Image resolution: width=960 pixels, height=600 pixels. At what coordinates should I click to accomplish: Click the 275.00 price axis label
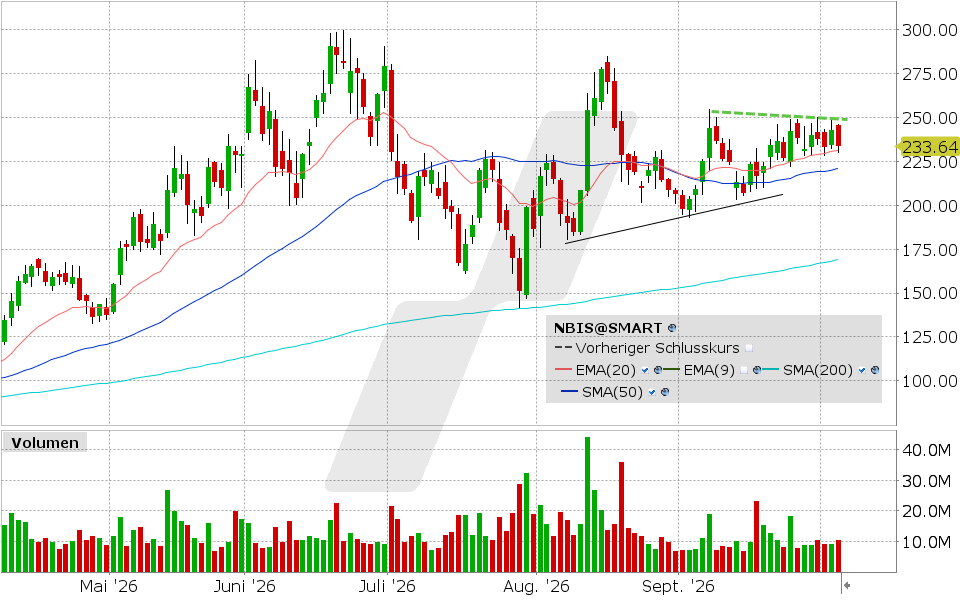coord(929,74)
